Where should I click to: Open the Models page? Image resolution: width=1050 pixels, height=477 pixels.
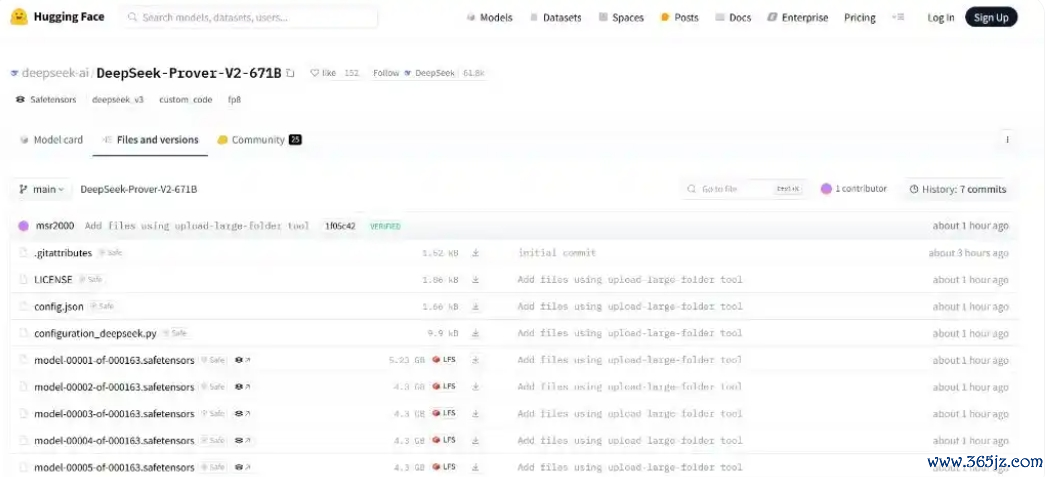(490, 18)
